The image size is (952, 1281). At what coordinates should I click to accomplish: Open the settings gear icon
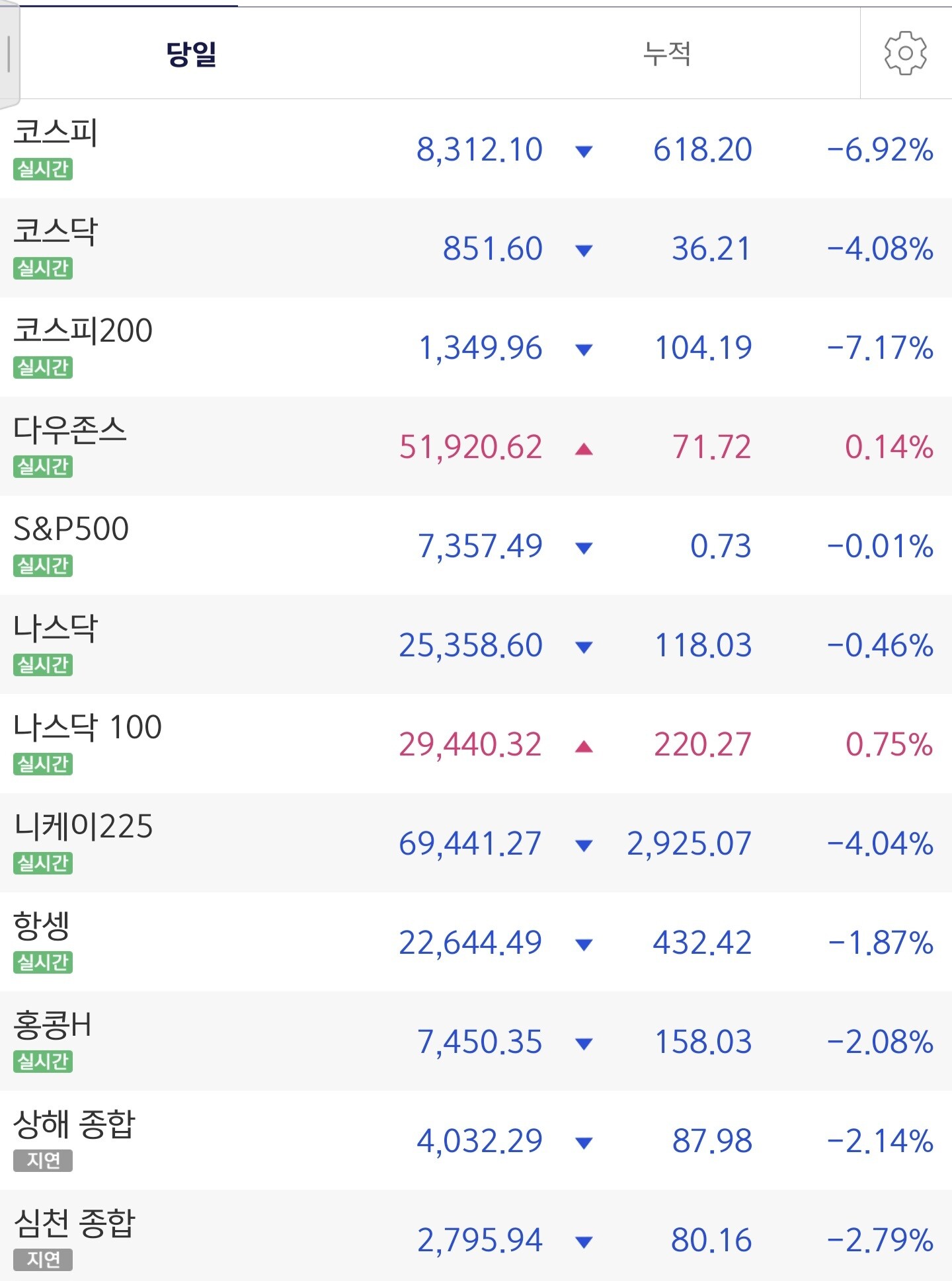pyautogui.click(x=905, y=53)
